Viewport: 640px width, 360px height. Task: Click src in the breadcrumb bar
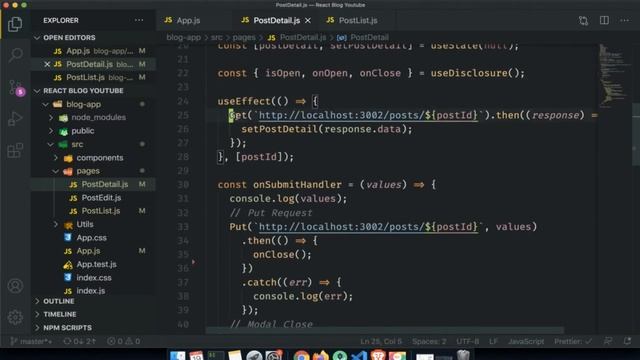(x=216, y=38)
